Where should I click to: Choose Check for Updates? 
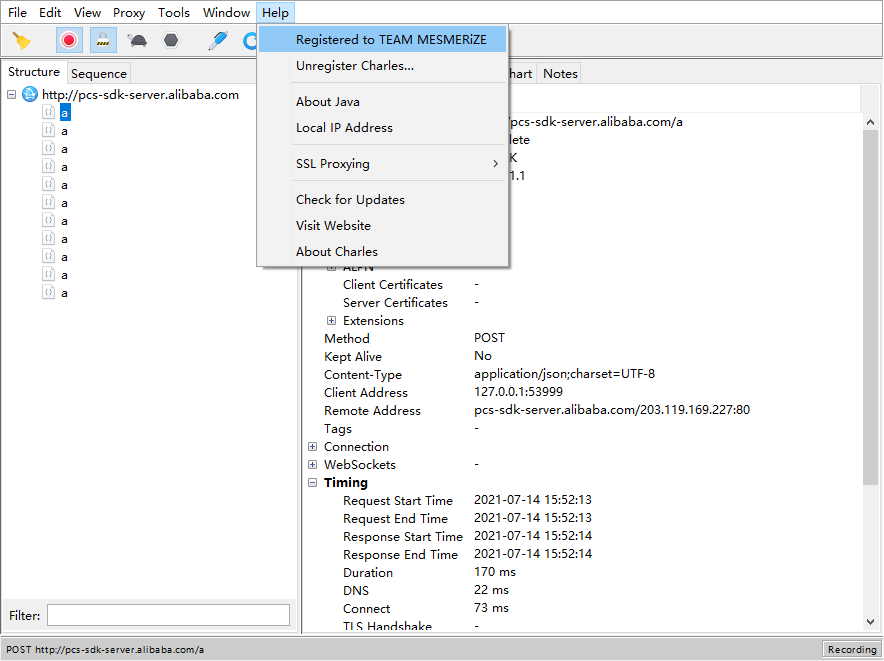coord(383,200)
